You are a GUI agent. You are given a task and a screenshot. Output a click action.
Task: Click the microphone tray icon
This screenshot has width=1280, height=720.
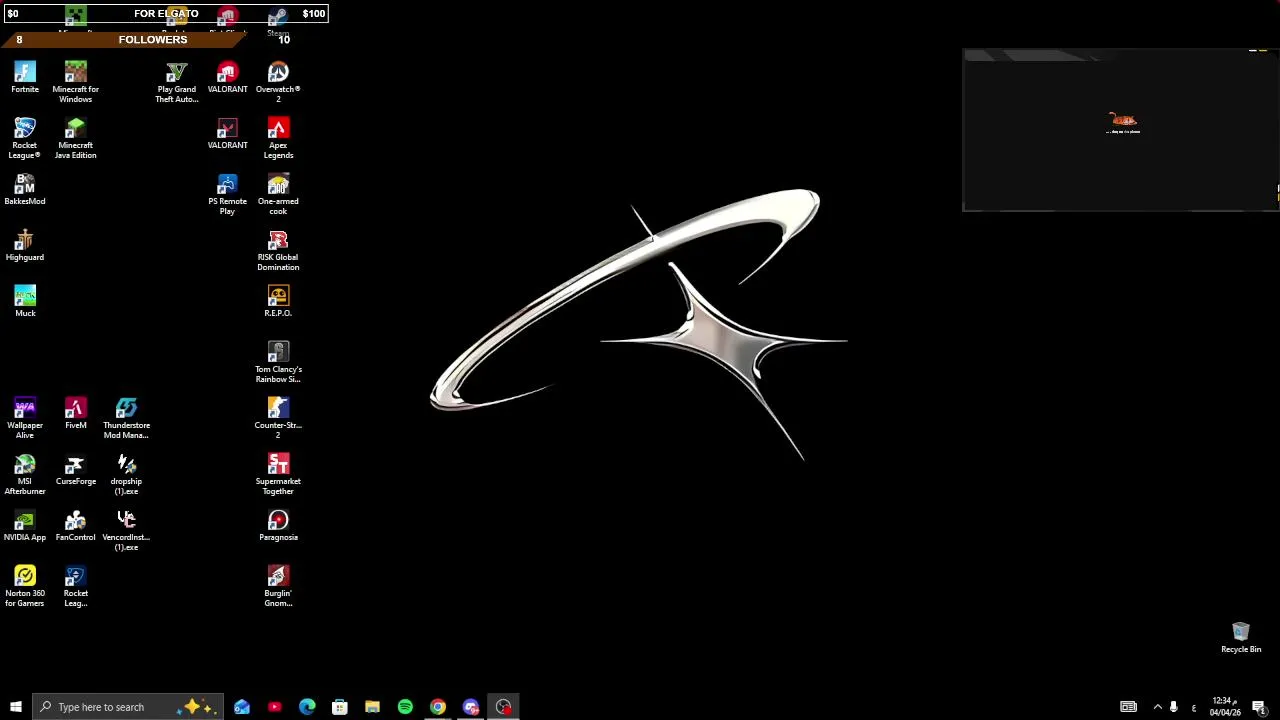1174,707
